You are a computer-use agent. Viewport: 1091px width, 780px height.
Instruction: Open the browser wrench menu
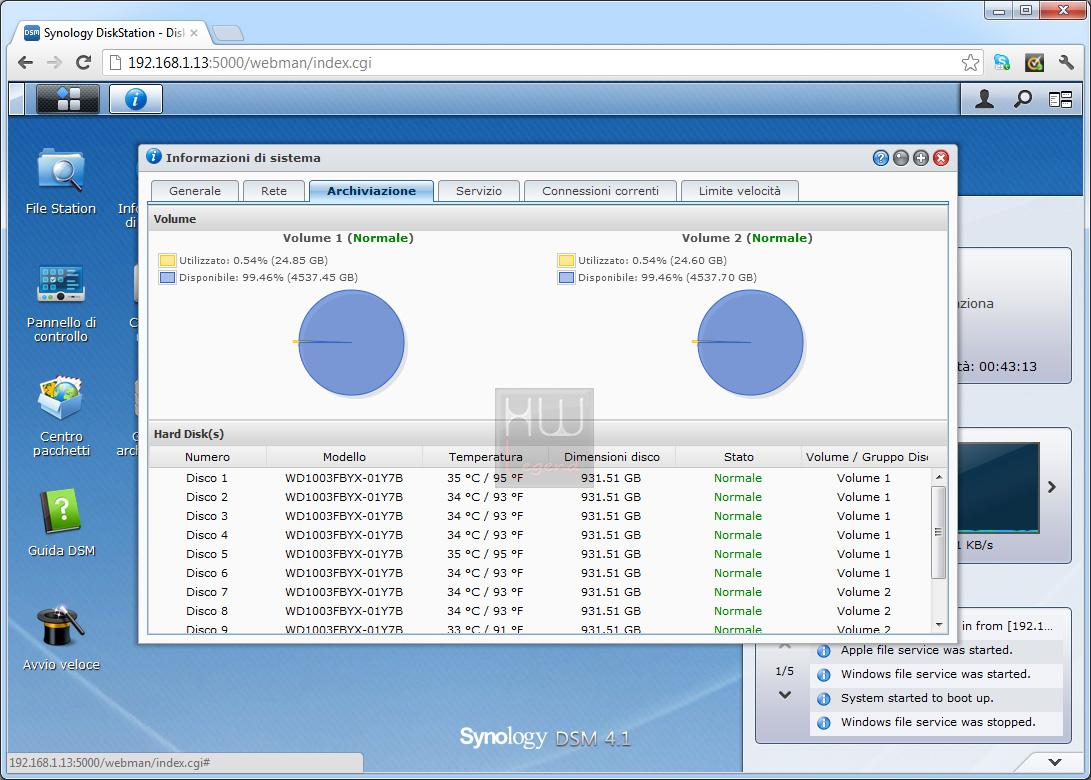1066,63
